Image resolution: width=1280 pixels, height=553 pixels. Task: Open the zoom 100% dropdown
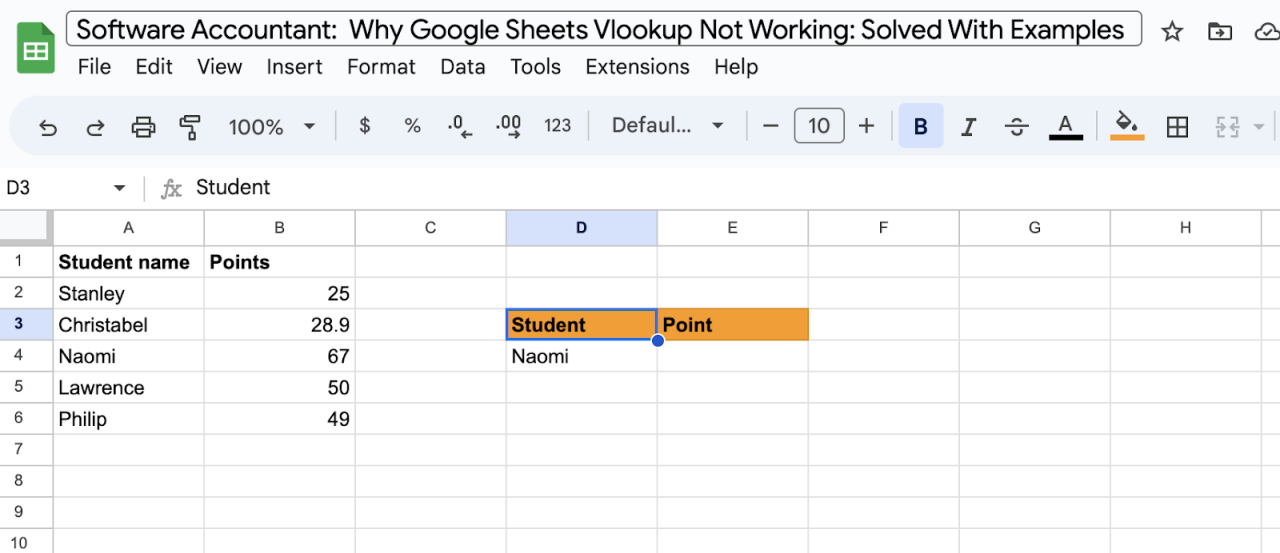tap(271, 127)
